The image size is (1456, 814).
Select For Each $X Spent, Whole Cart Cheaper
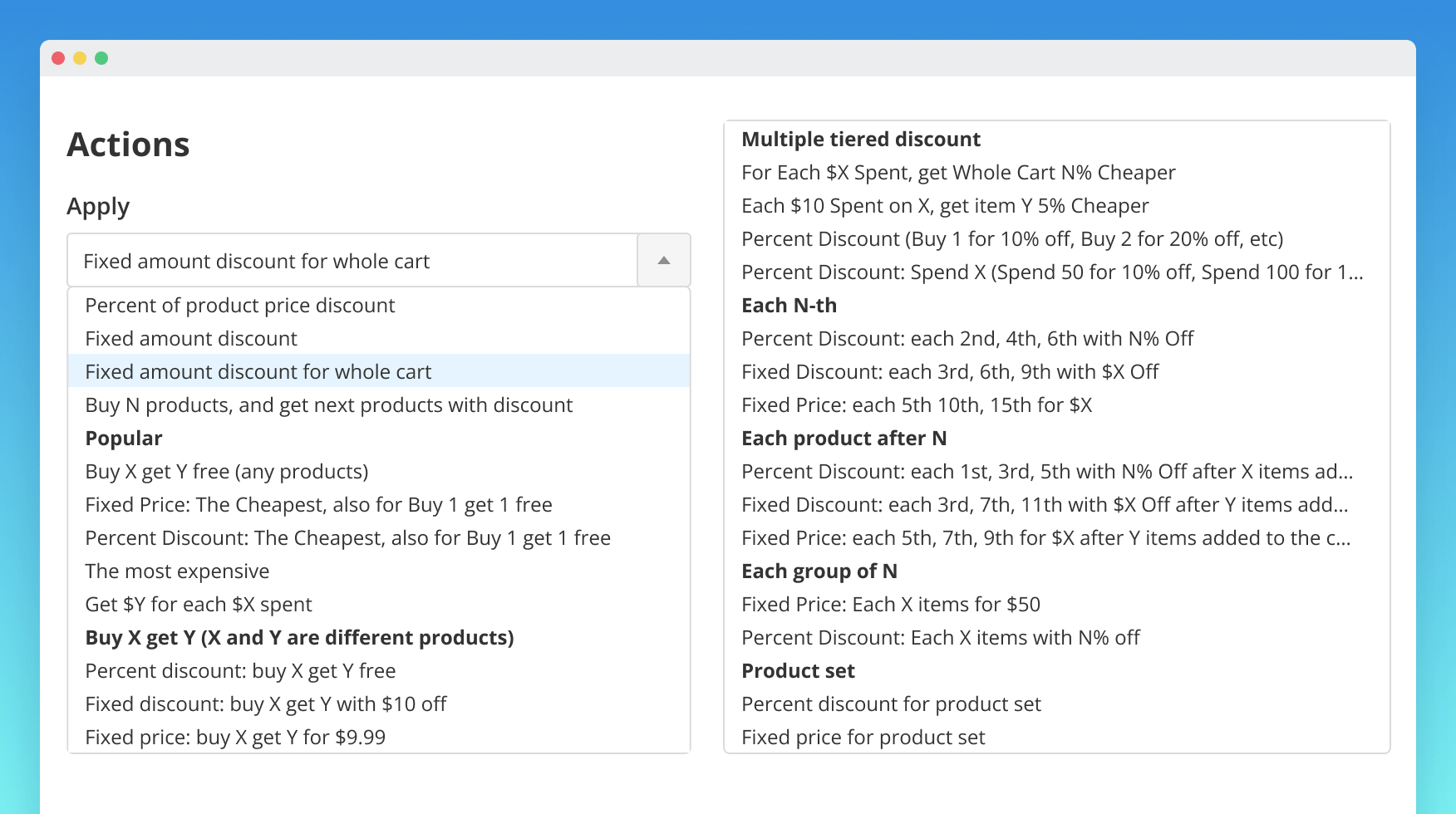click(958, 173)
